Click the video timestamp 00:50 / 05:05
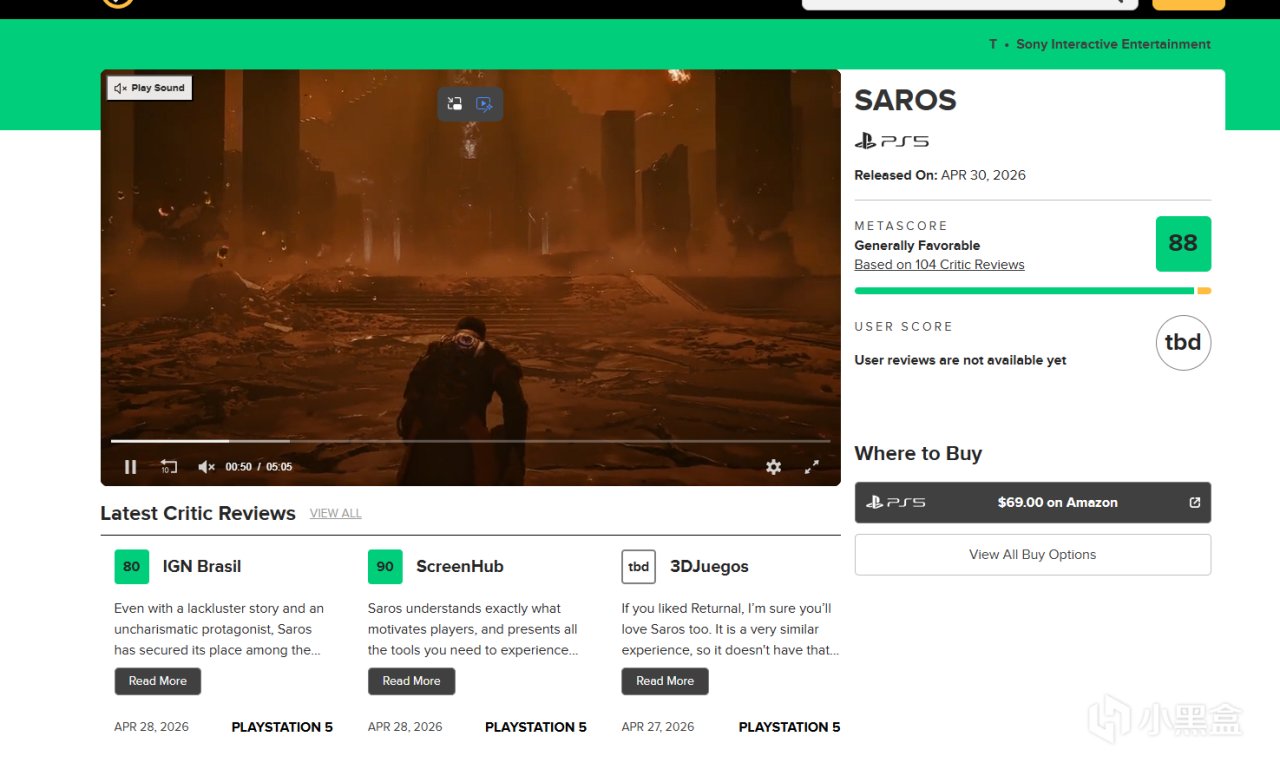The height and width of the screenshot is (763, 1280). [259, 467]
